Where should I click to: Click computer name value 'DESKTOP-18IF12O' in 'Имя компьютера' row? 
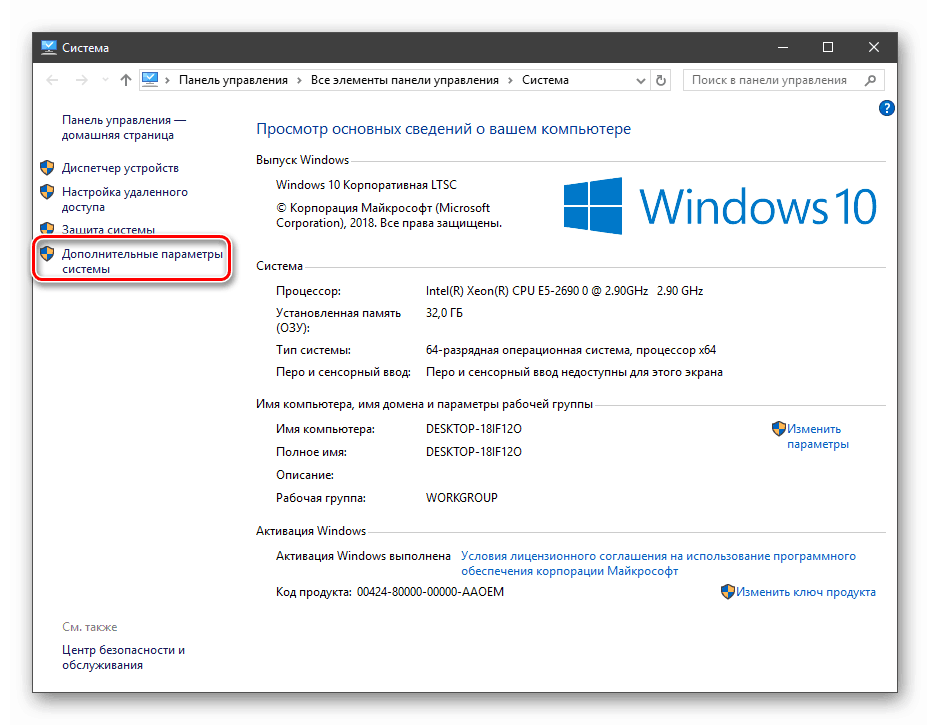pyautogui.click(x=474, y=428)
